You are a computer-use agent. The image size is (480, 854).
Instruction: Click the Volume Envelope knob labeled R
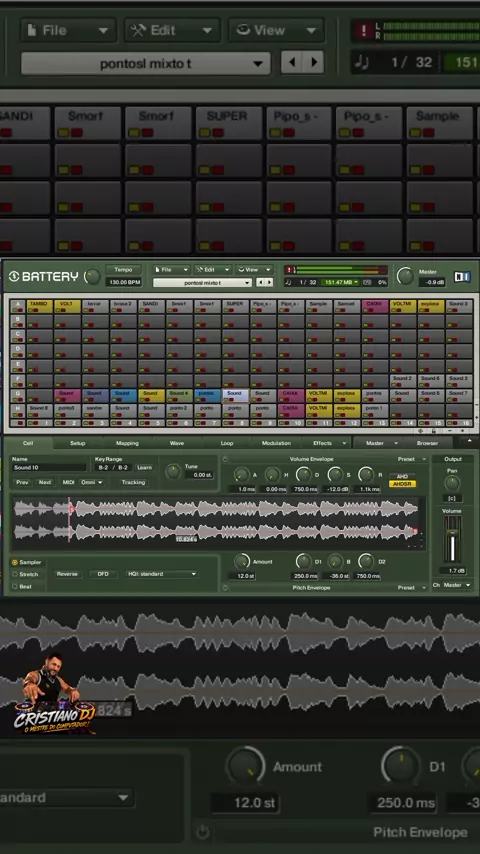367,475
